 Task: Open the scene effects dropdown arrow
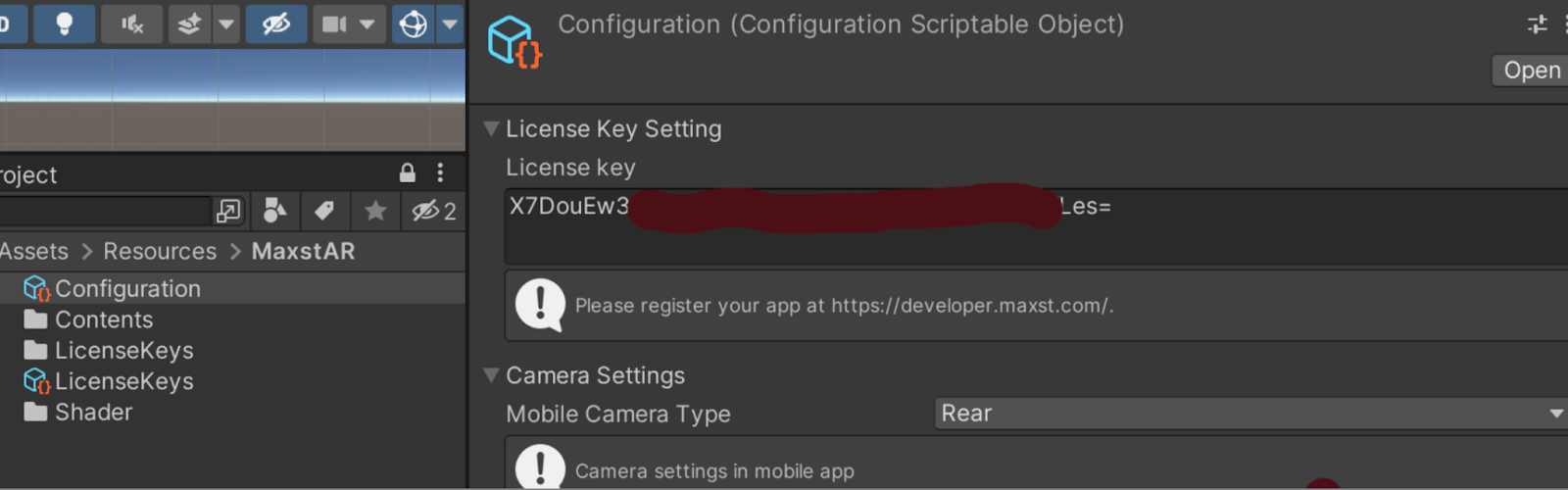tap(226, 24)
